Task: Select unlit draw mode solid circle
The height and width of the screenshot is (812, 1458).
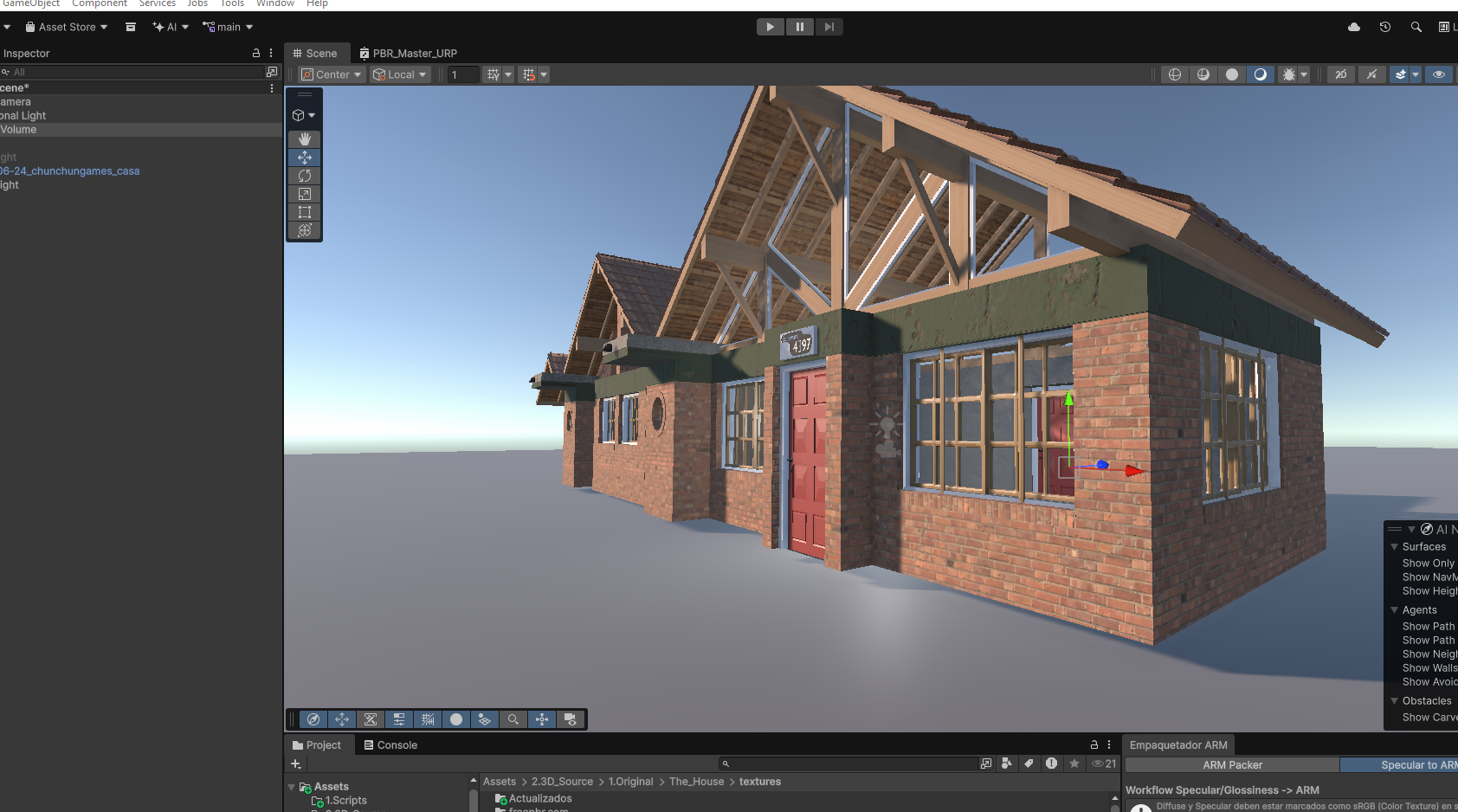Action: point(1232,74)
